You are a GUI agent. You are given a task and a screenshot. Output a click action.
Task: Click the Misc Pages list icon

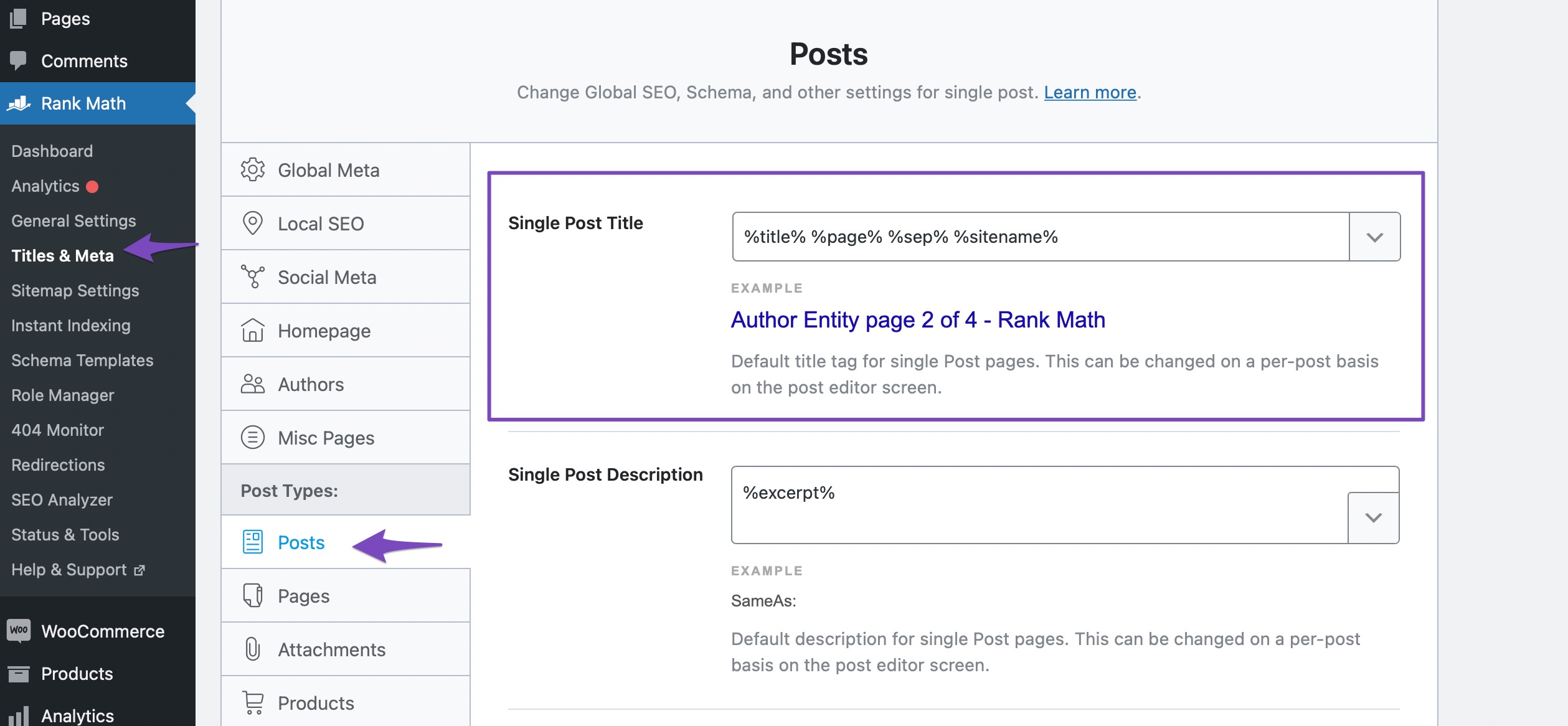pos(253,438)
